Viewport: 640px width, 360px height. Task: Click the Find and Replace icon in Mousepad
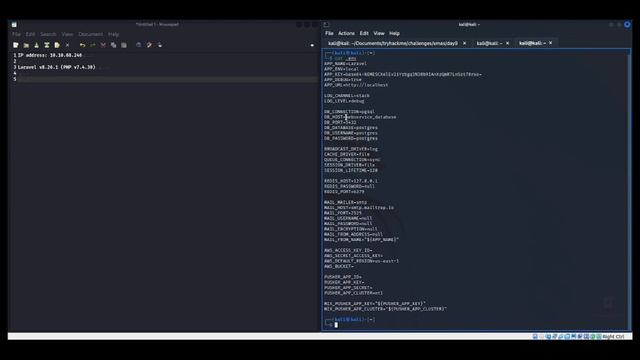[x=149, y=45]
